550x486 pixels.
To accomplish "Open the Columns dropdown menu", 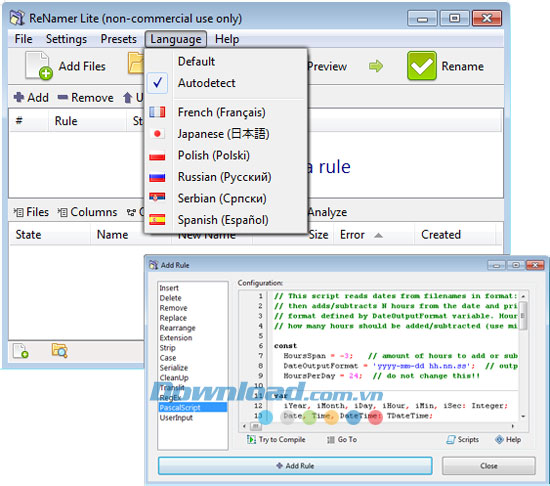I will point(87,212).
